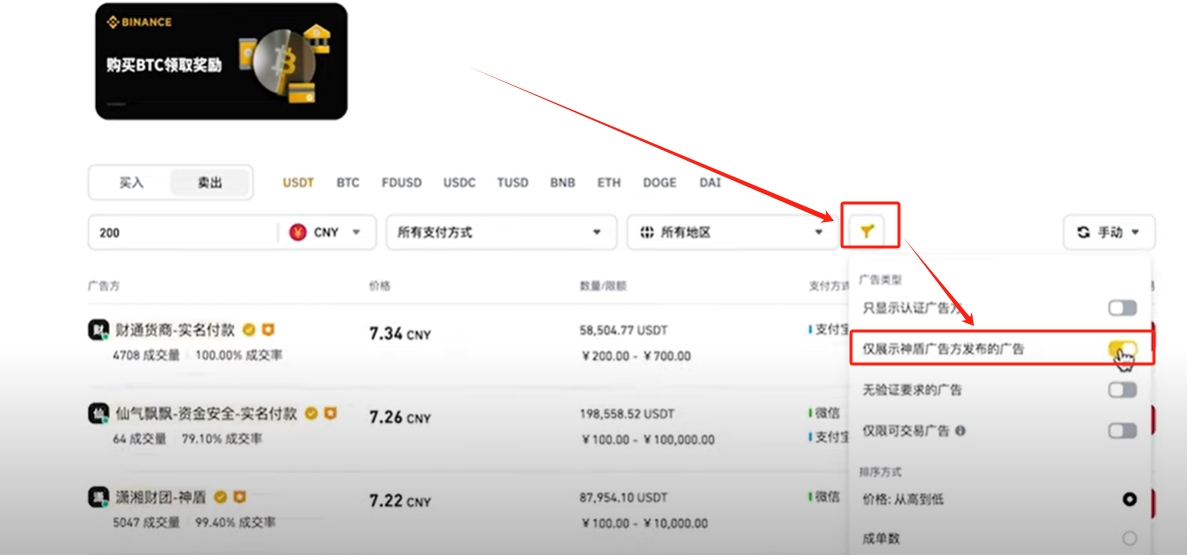Open the Binance 购买BTC领取奖励 banner
1187x555 pixels.
point(221,61)
